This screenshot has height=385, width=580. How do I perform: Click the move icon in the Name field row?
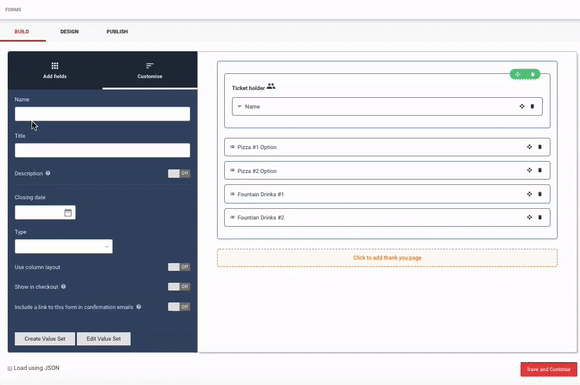coord(522,107)
